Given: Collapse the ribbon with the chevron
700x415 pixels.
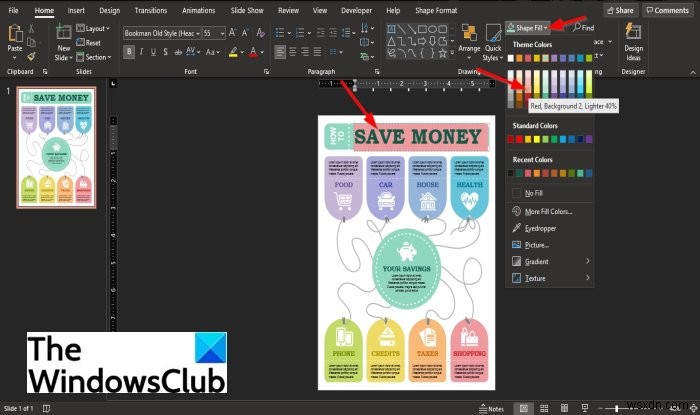Looking at the screenshot, I should point(693,72).
